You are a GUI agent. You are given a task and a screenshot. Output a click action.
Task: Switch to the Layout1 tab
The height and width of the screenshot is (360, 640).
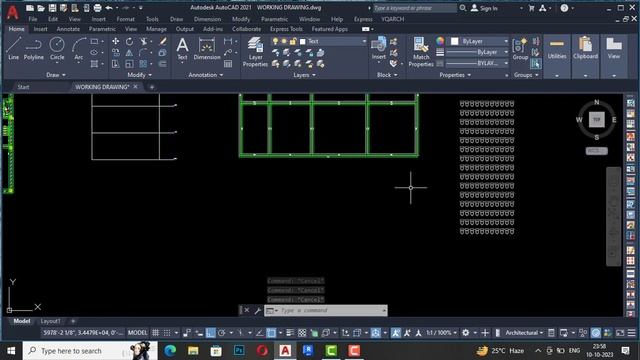51,321
